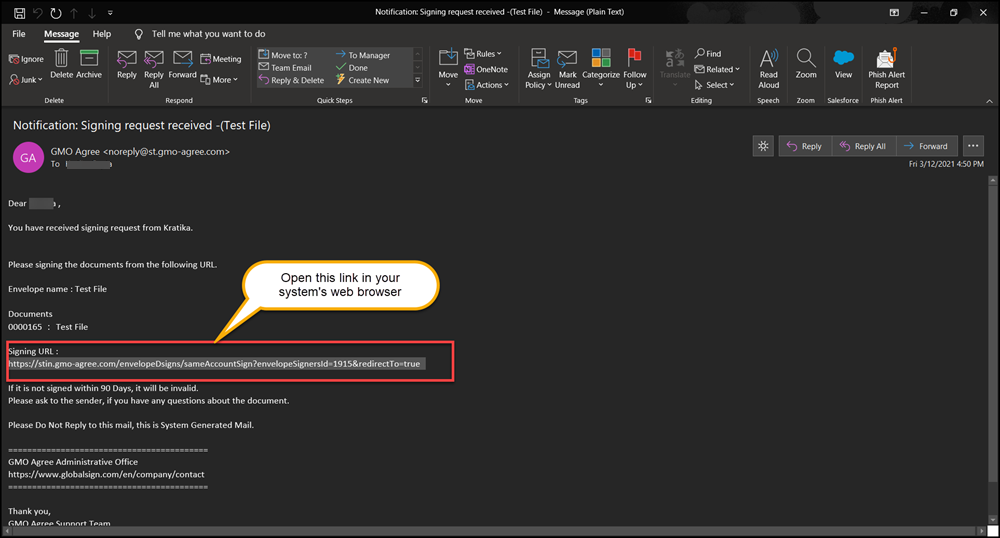Click the Salesforce View cloud icon
This screenshot has width=1000, height=538.
pyautogui.click(x=843, y=64)
